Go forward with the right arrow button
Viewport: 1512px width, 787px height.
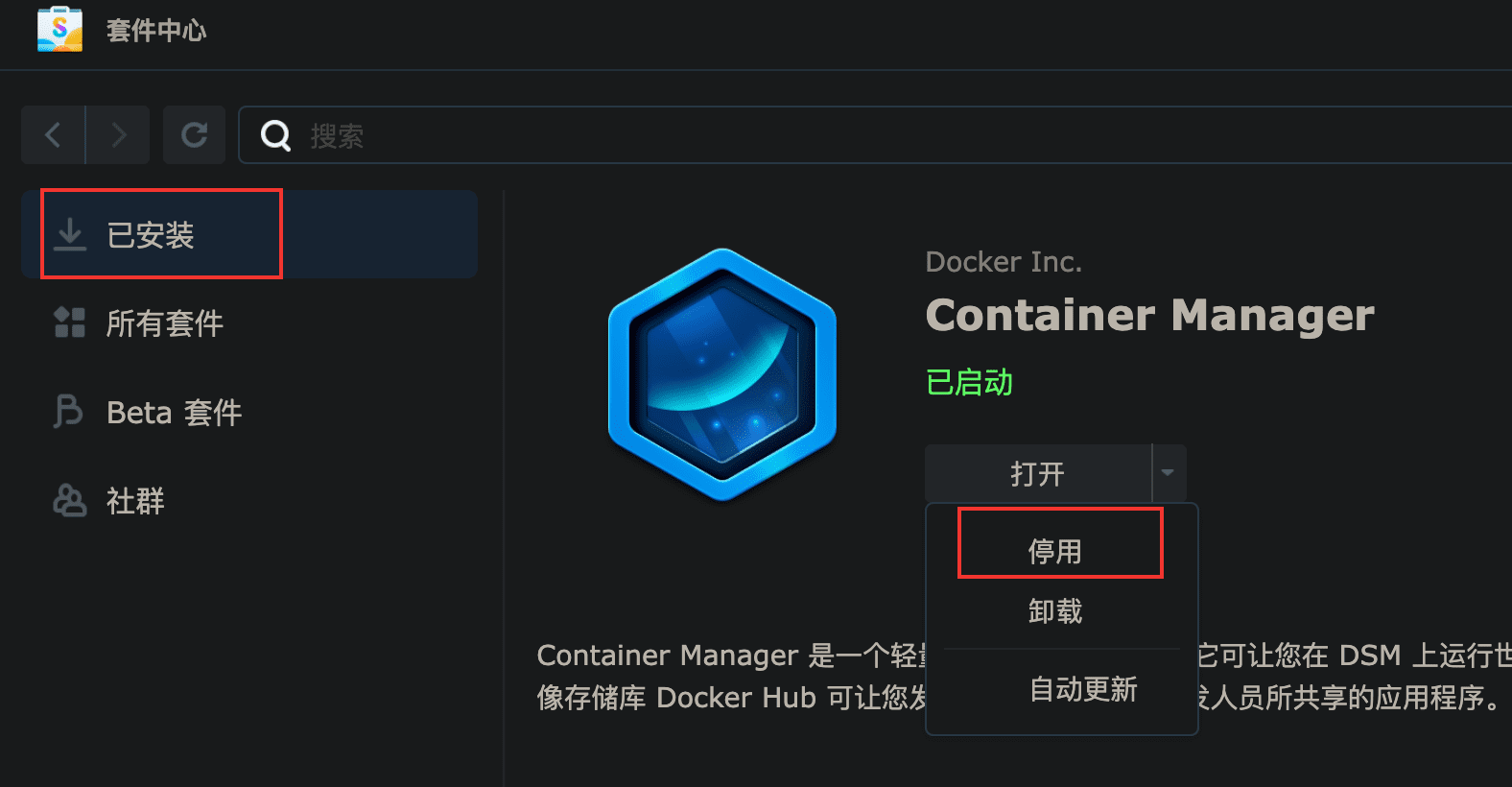118,135
